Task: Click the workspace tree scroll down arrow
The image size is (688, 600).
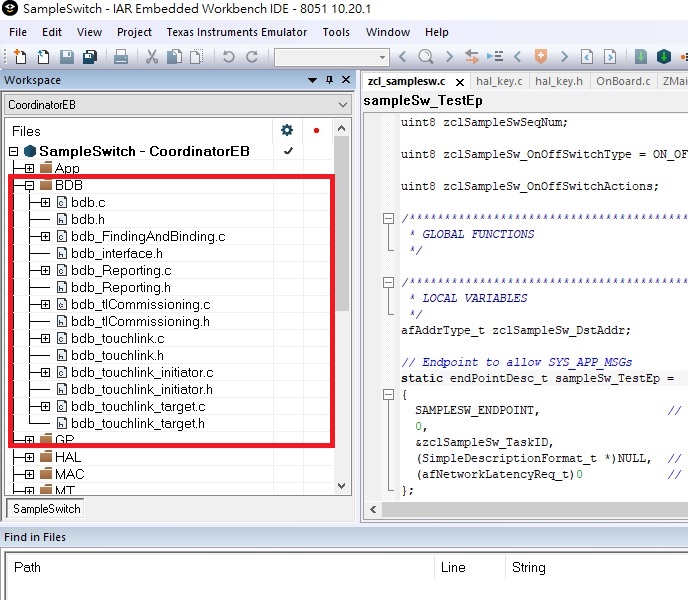Action: pyautogui.click(x=342, y=486)
